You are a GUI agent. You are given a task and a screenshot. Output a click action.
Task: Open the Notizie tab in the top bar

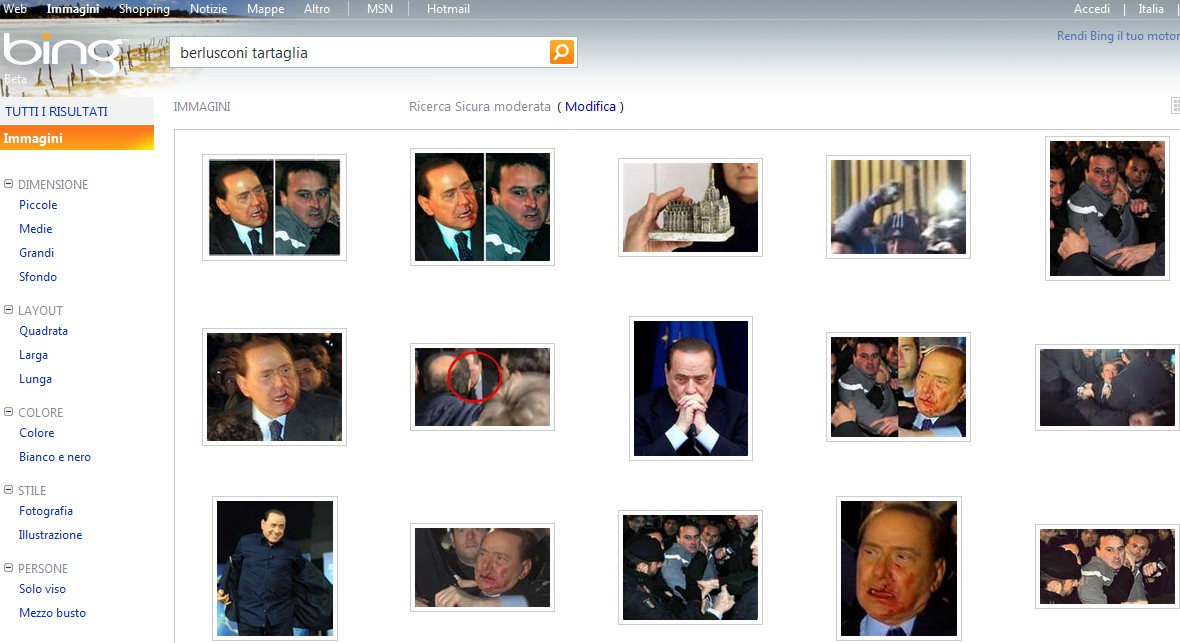click(x=208, y=9)
